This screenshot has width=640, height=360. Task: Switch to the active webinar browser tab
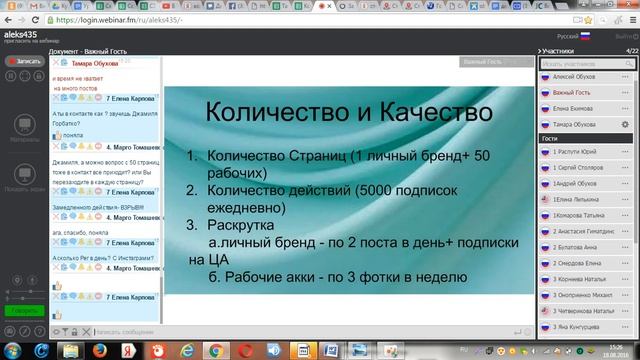point(324,6)
